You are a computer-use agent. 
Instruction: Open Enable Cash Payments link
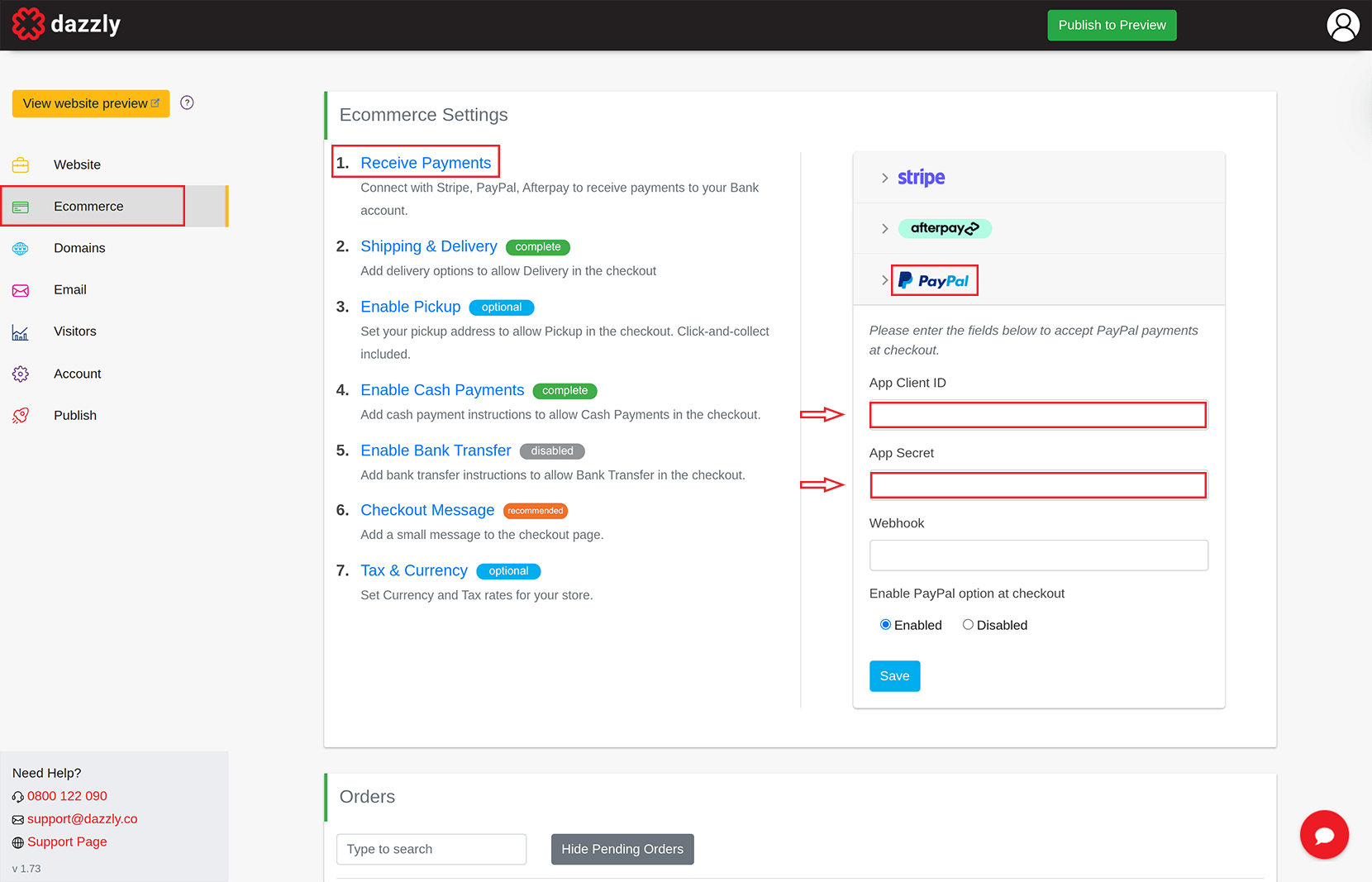(x=442, y=390)
